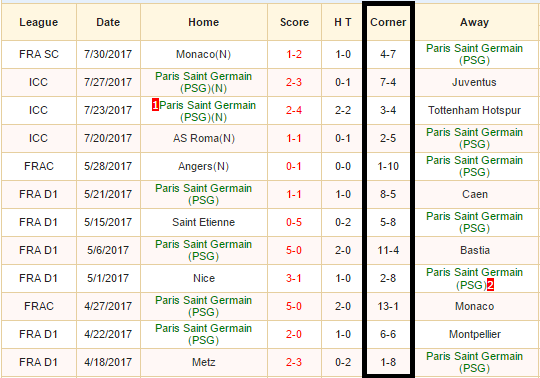Click Metz home team link
Image resolution: width=540 pixels, height=378 pixels.
point(204,362)
